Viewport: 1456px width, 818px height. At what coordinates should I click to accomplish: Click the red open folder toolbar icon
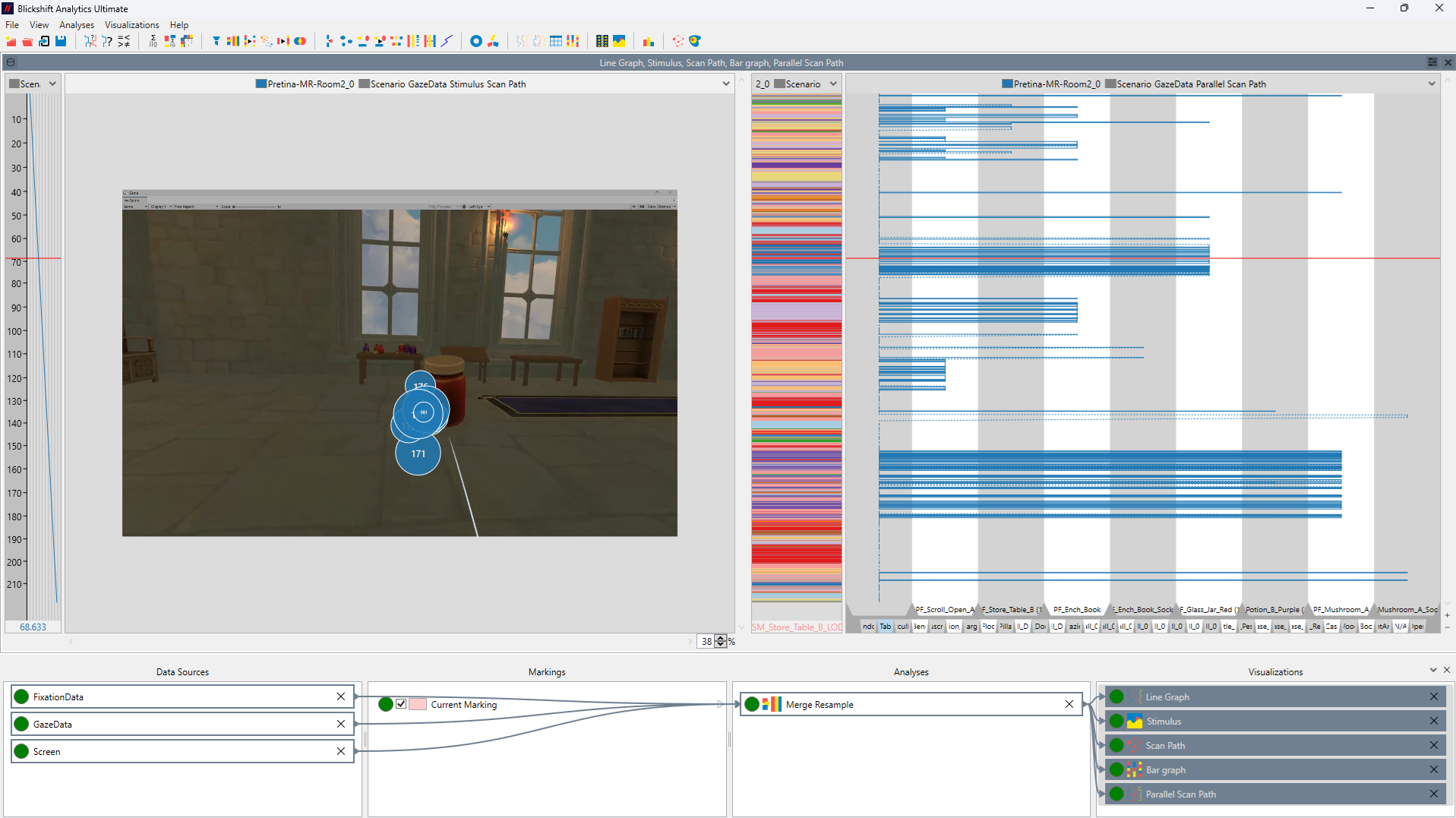tap(27, 41)
